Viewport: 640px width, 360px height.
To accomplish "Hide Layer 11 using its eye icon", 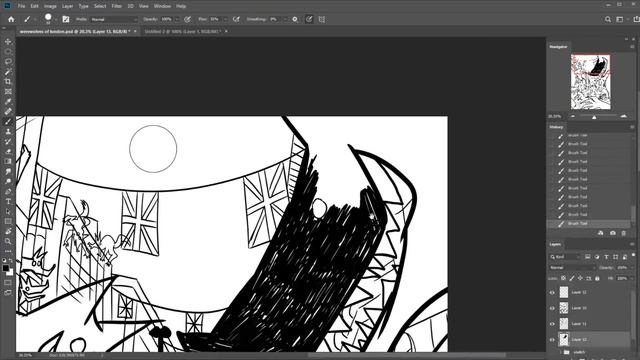I will pos(552,324).
